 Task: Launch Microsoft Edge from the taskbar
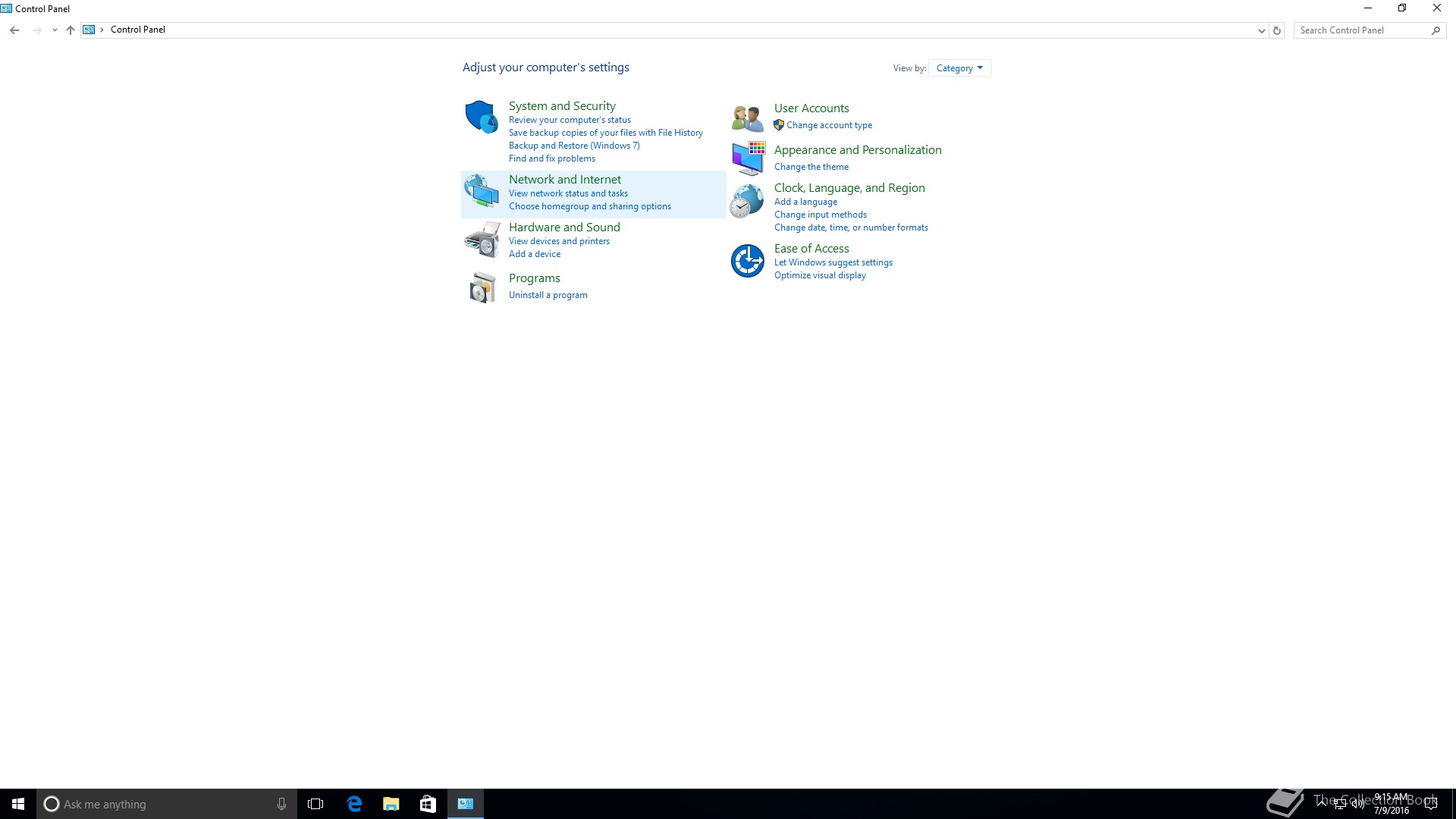point(354,804)
